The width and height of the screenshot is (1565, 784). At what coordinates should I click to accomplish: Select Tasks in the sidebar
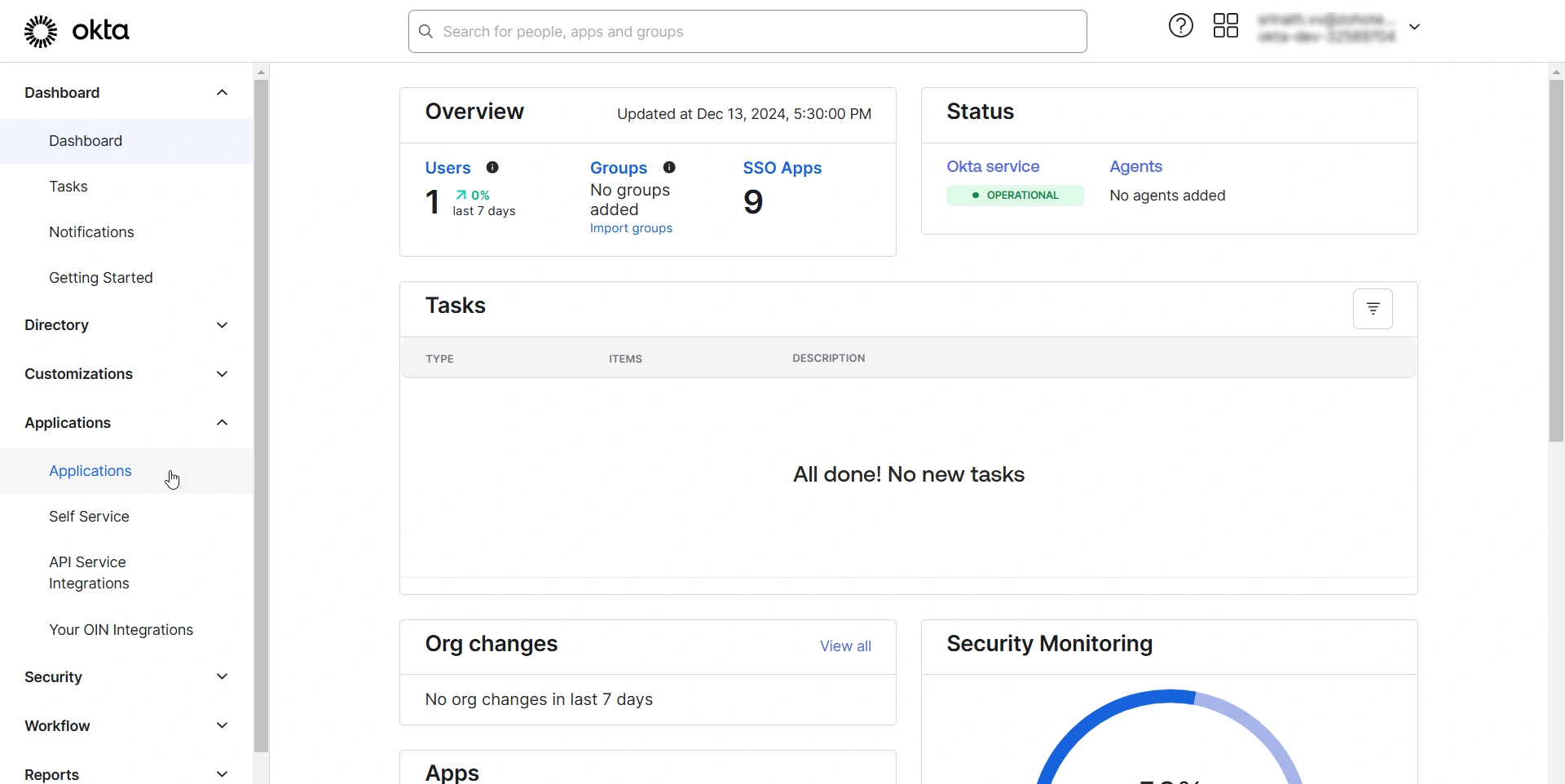68,186
